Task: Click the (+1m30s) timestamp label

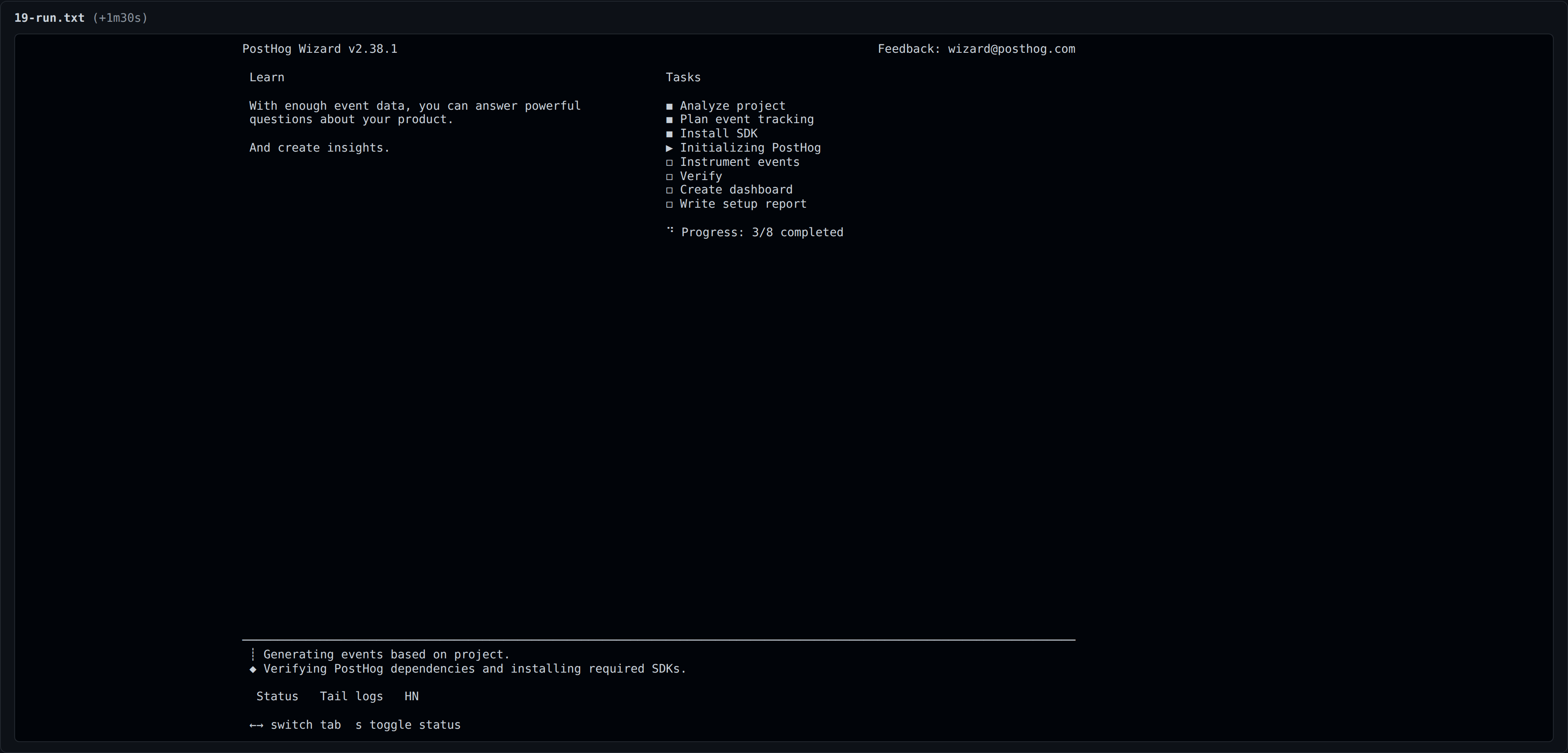Action: click(120, 18)
